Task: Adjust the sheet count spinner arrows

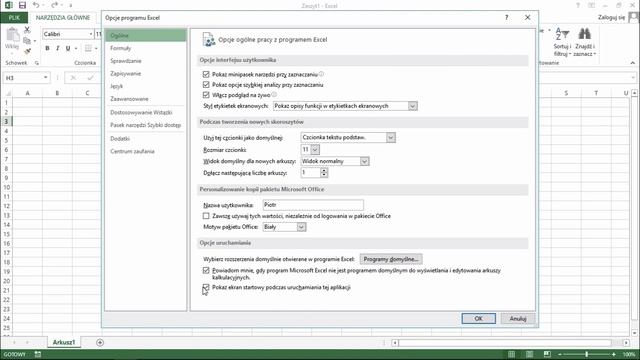Action: [324, 173]
